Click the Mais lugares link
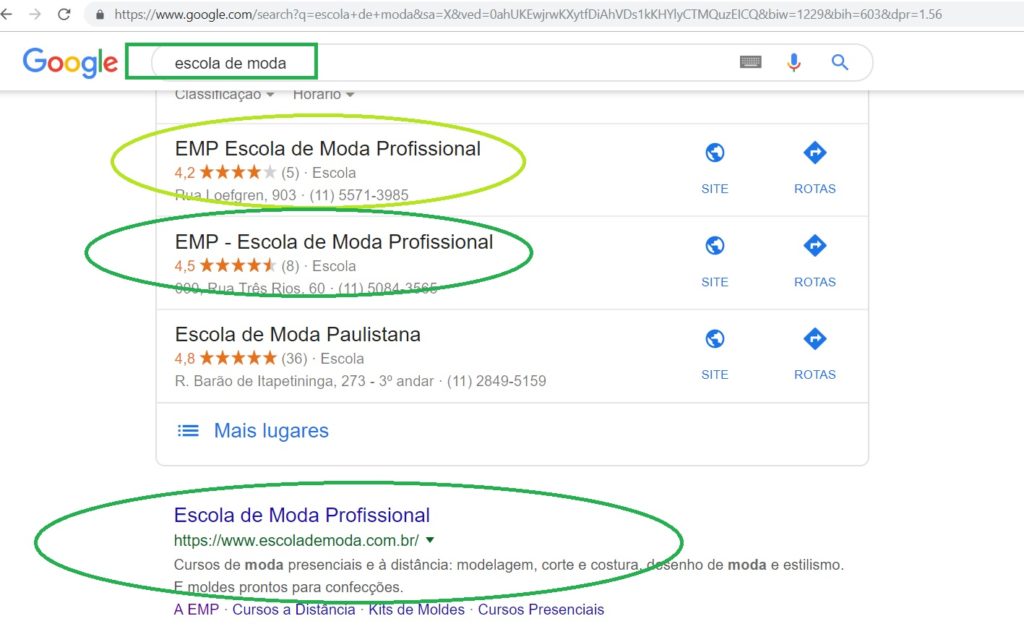The image size is (1024, 637). click(271, 431)
